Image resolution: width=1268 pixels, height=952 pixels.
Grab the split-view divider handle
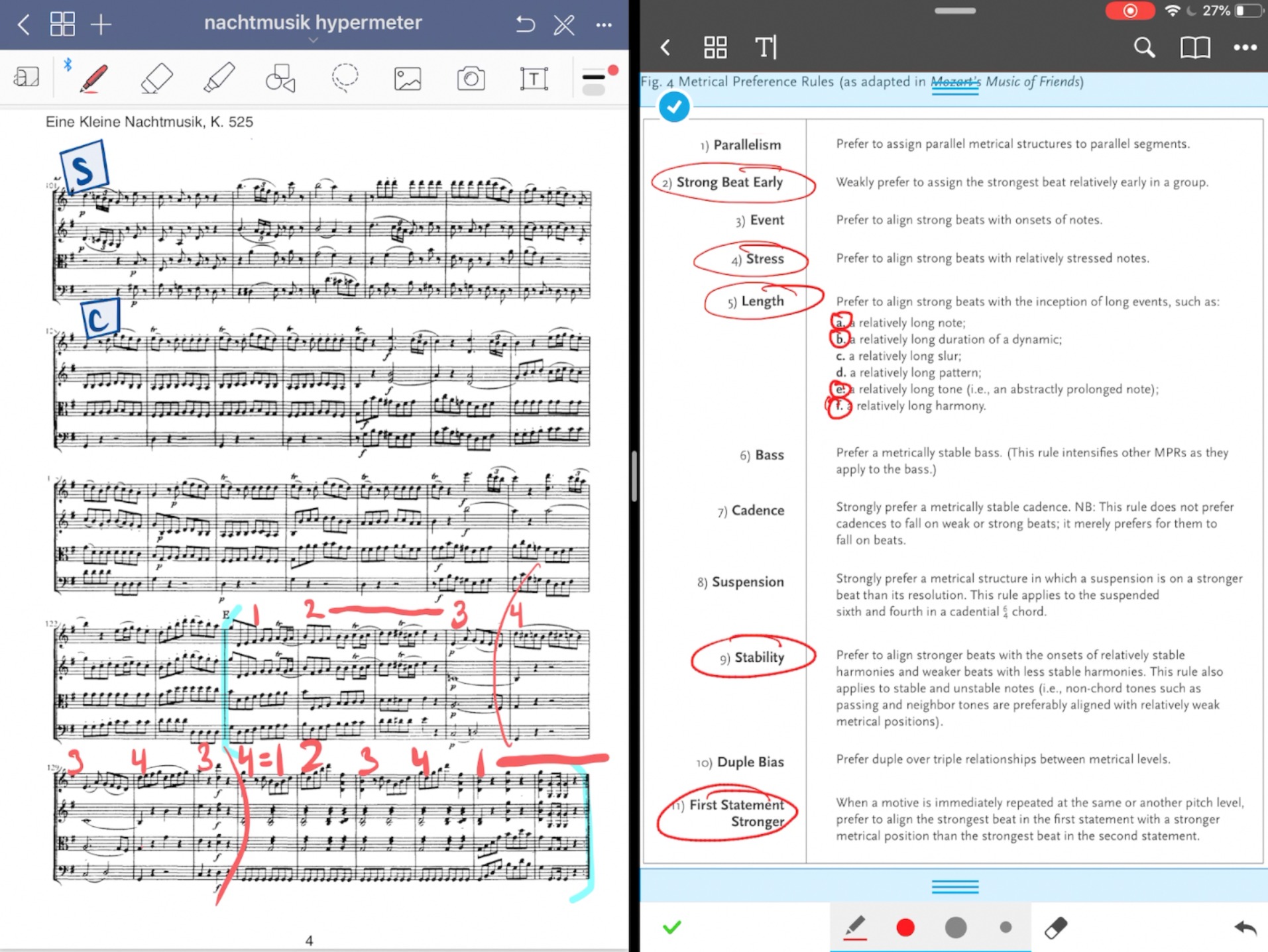634,476
